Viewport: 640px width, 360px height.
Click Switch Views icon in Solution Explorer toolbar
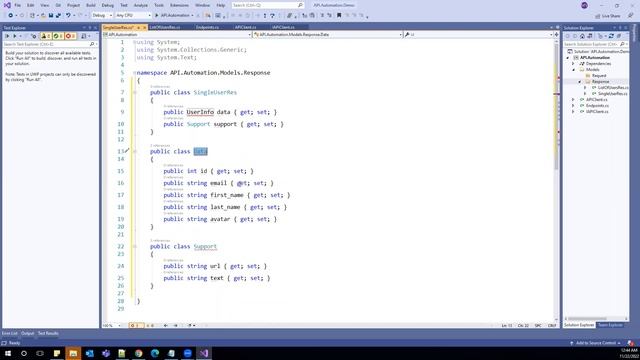click(x=590, y=36)
